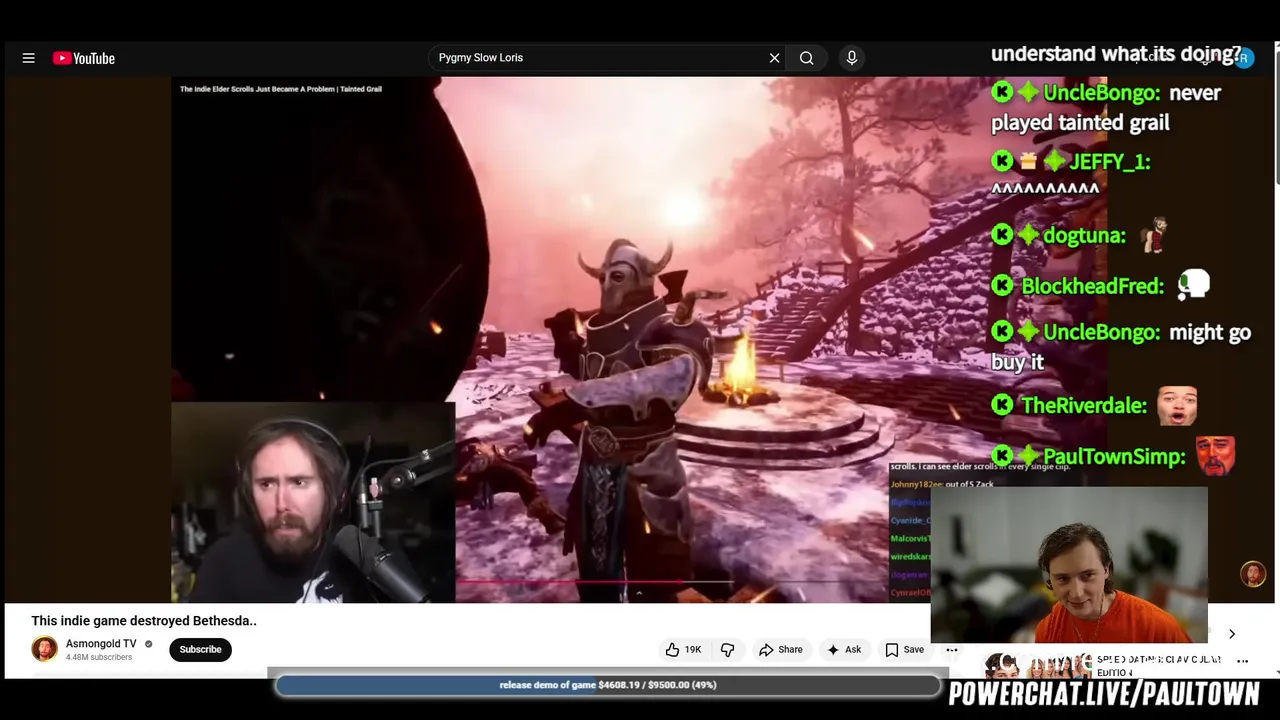Open the Speed Dating Edition recommended video title

click(1158, 665)
